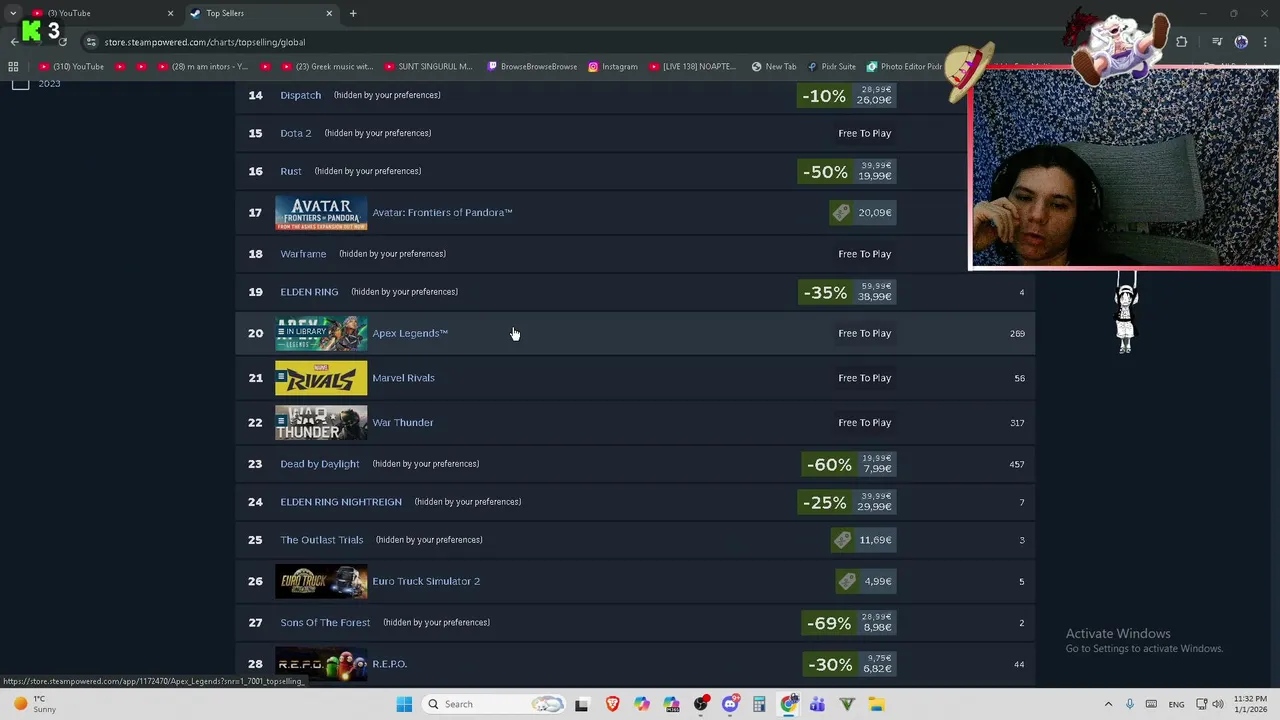Open Microsoft Teams from the taskbar
Image resolution: width=1280 pixels, height=720 pixels.
pos(817,704)
